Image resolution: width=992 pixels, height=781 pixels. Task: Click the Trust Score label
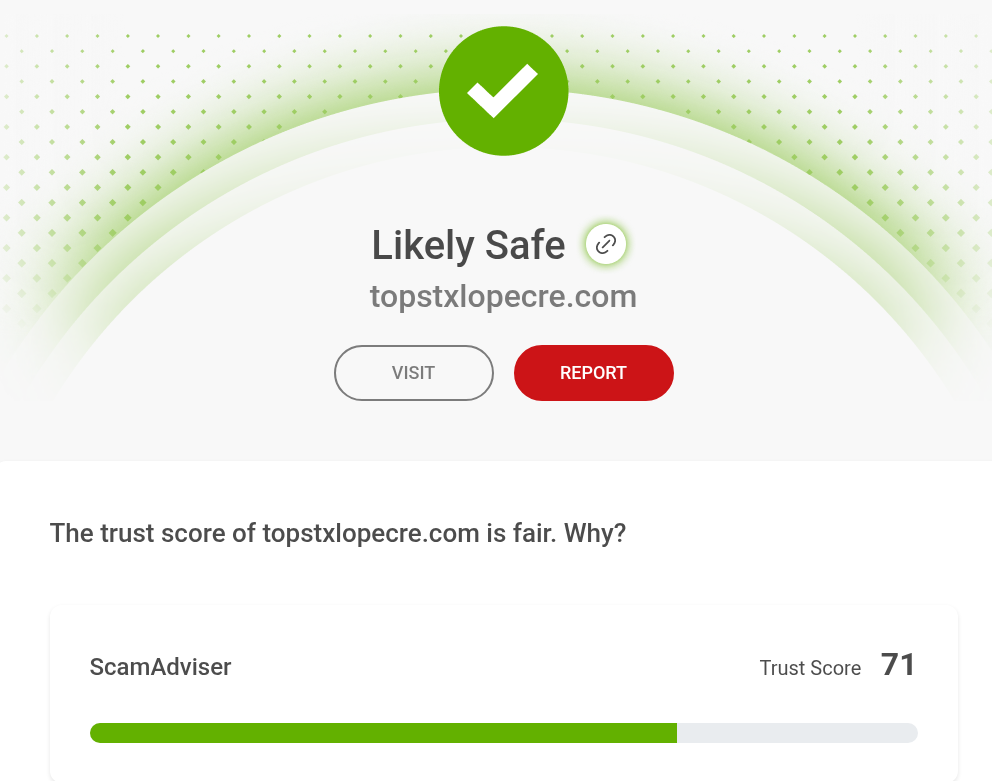pyautogui.click(x=810, y=668)
